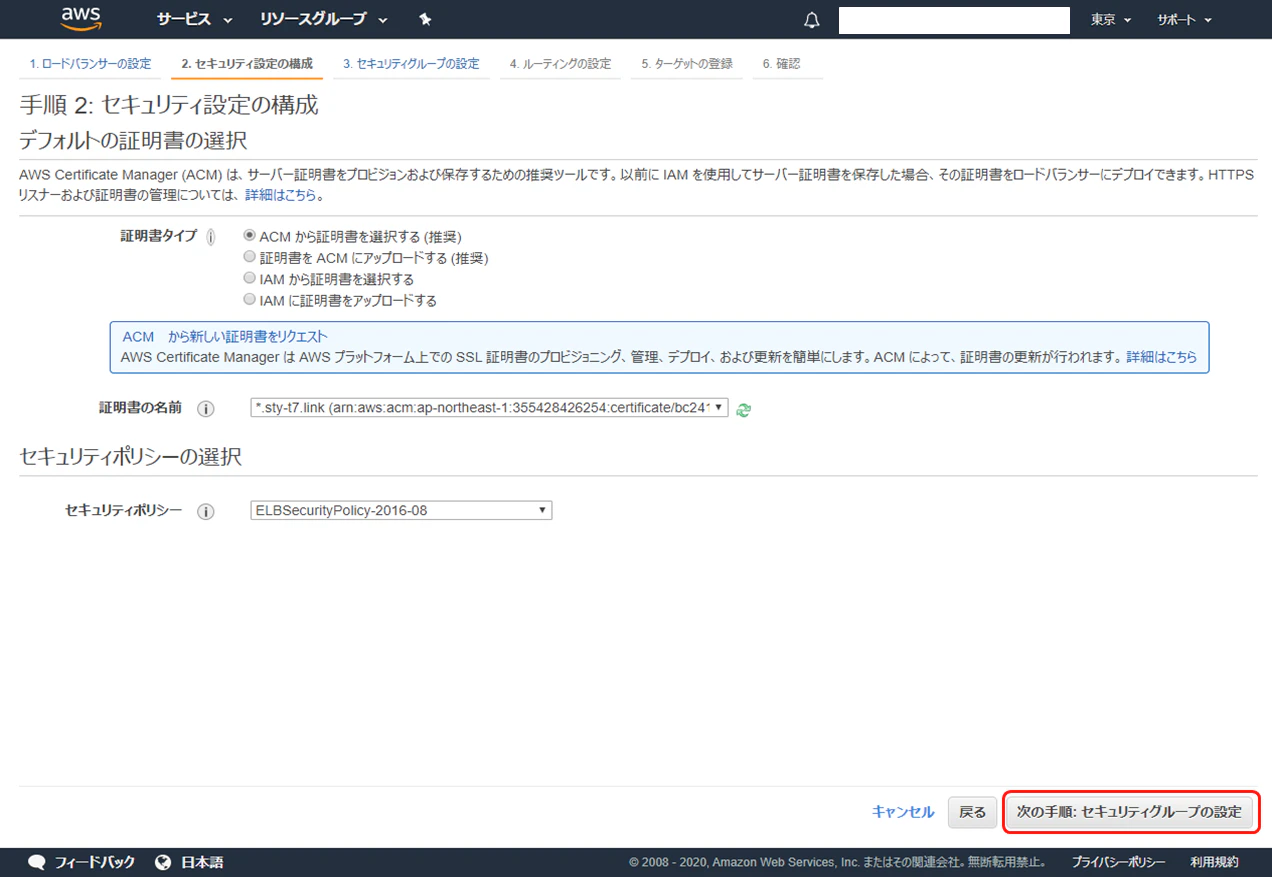The image size is (1272, 877).
Task: Go to step 1 ロードバランサーの設定
Action: pos(90,64)
